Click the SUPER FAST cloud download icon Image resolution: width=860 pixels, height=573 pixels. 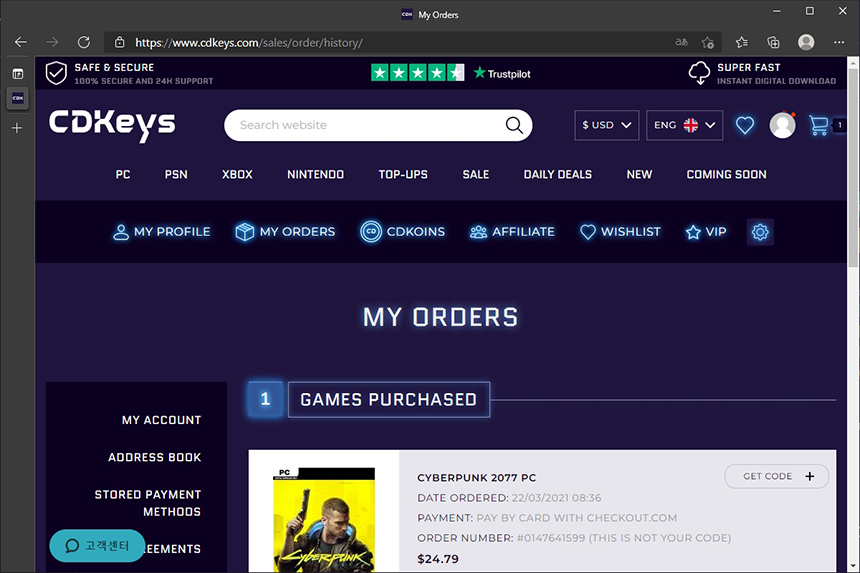click(x=699, y=73)
